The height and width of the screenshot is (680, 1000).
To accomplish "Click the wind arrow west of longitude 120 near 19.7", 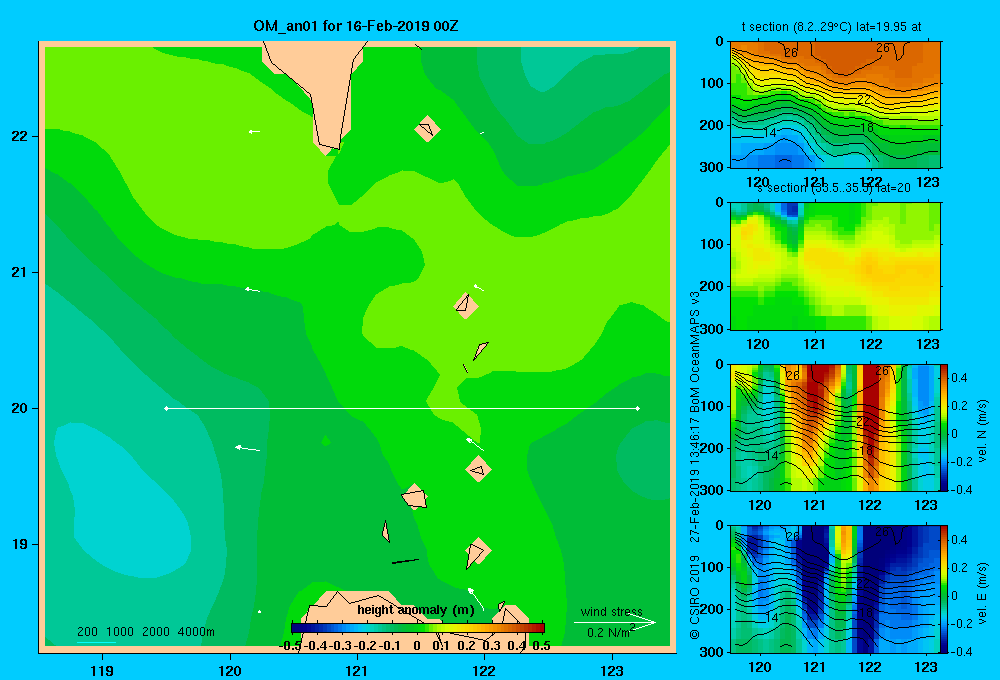I will (x=247, y=448).
